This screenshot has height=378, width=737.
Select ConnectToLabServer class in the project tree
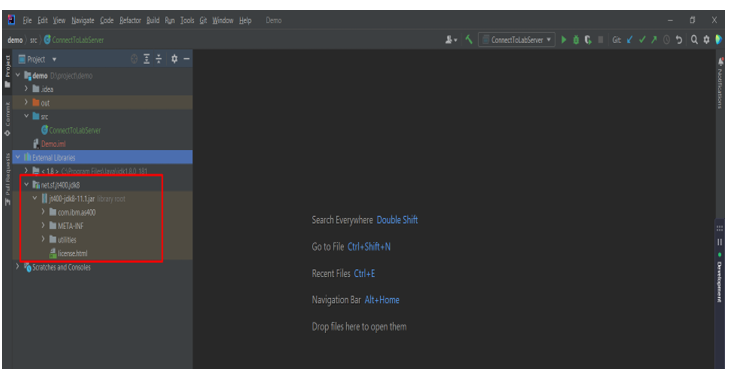coord(71,130)
